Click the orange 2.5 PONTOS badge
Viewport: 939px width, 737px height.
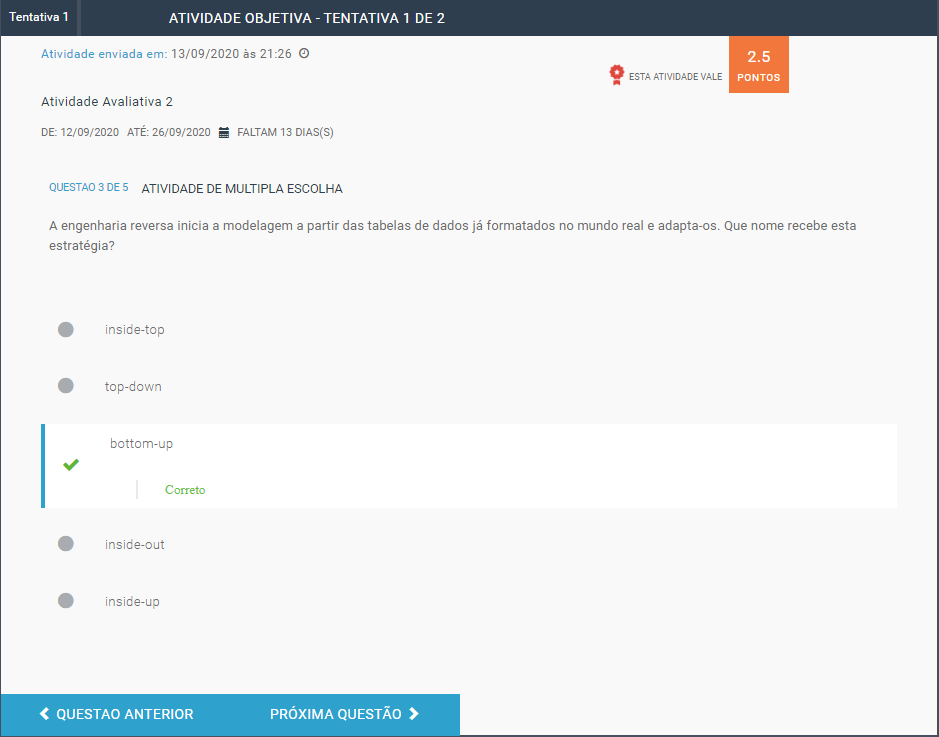coord(759,65)
